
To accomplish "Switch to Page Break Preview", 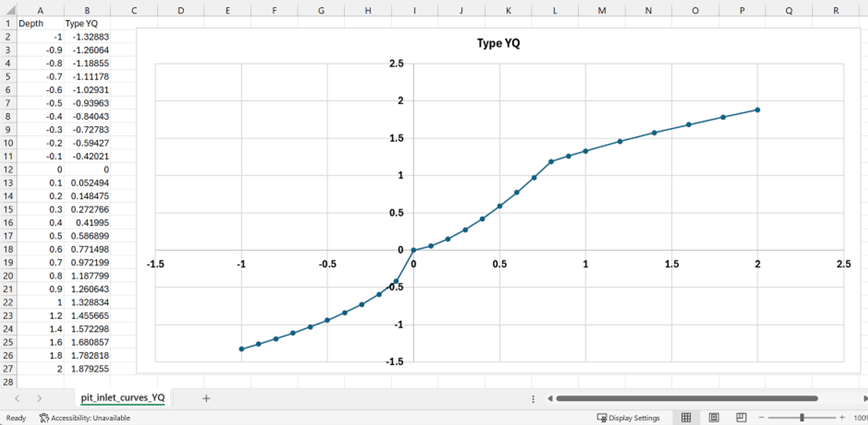I will pyautogui.click(x=742, y=417).
